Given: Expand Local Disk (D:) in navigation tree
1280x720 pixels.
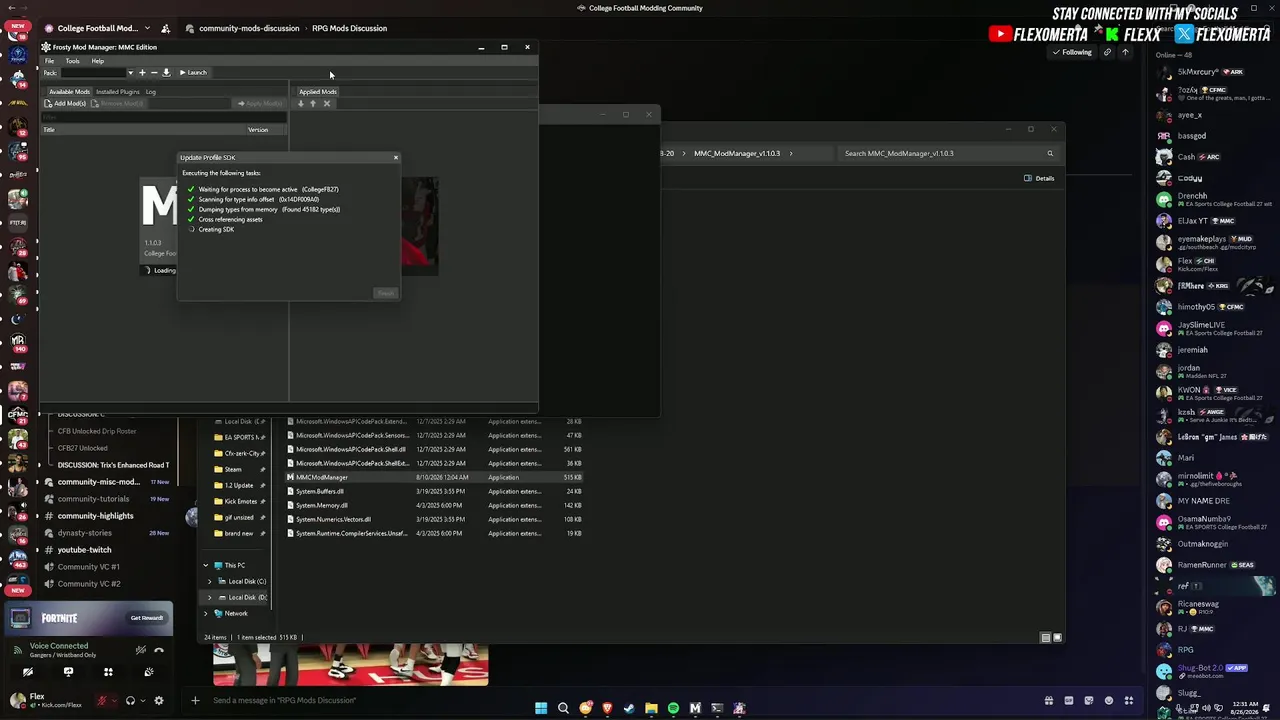Looking at the screenshot, I should (210, 597).
